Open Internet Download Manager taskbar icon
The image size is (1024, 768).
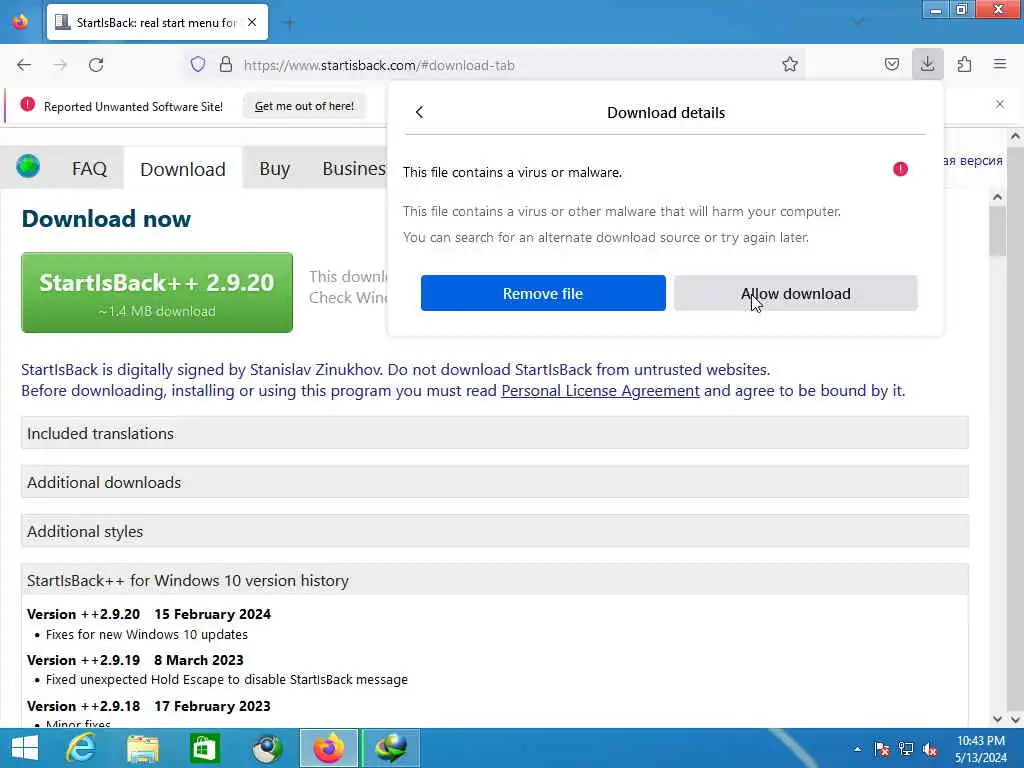coord(391,748)
